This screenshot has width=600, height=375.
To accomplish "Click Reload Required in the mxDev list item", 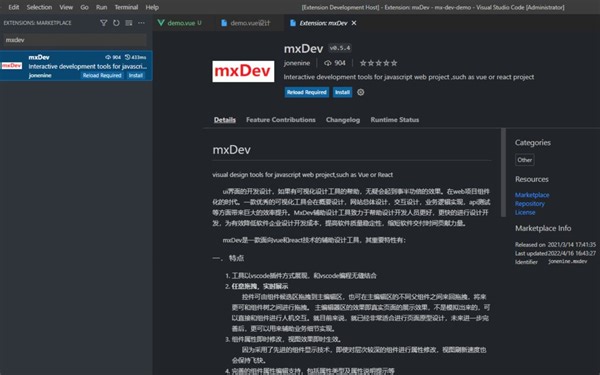I will pos(102,75).
